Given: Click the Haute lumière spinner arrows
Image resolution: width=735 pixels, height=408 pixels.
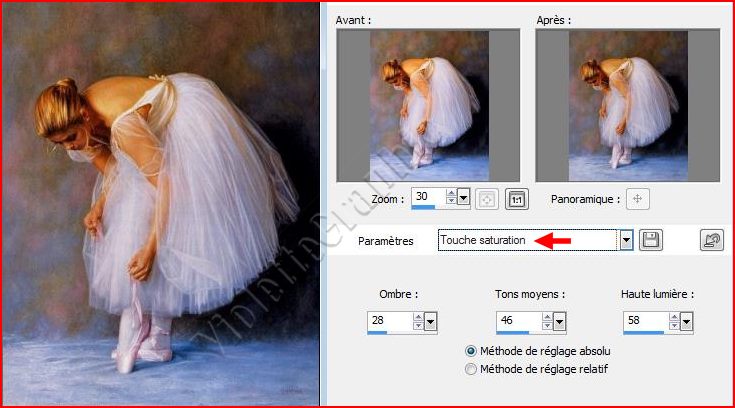Looking at the screenshot, I should 672,321.
